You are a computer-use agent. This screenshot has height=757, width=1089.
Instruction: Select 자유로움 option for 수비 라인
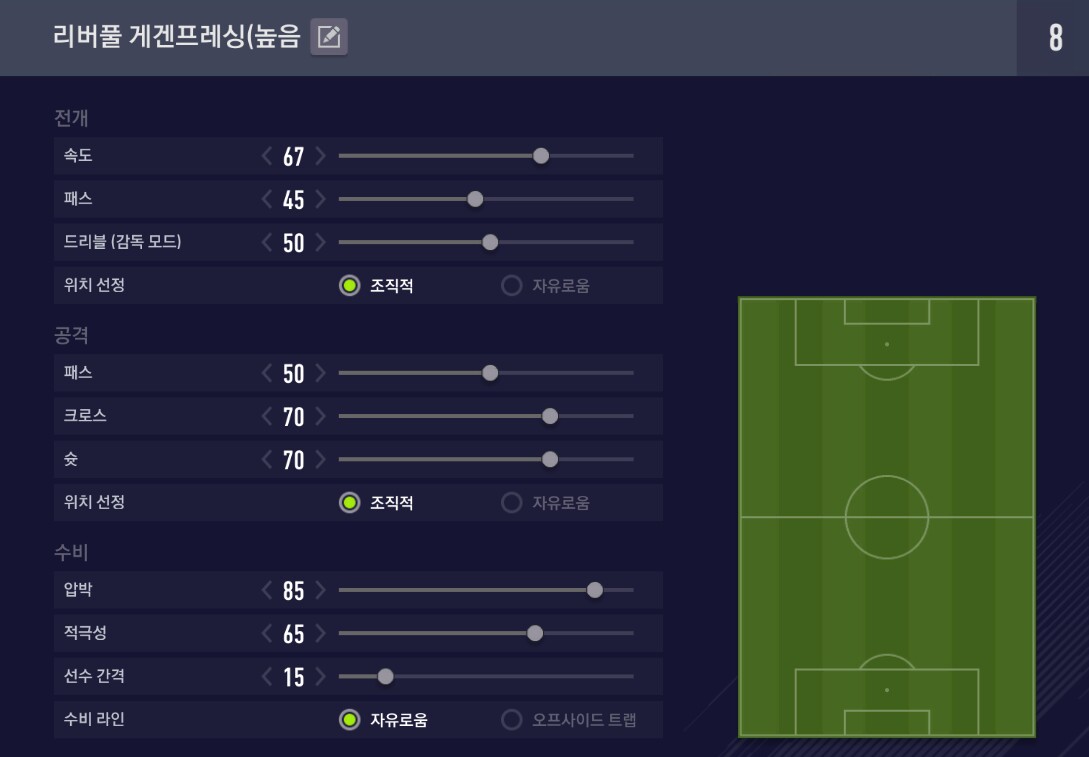349,720
